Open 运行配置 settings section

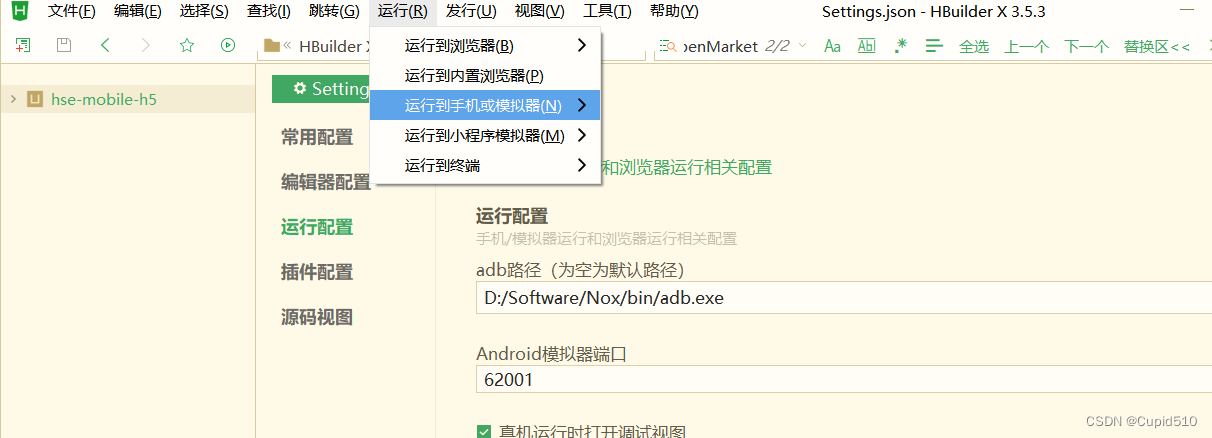pos(317,227)
